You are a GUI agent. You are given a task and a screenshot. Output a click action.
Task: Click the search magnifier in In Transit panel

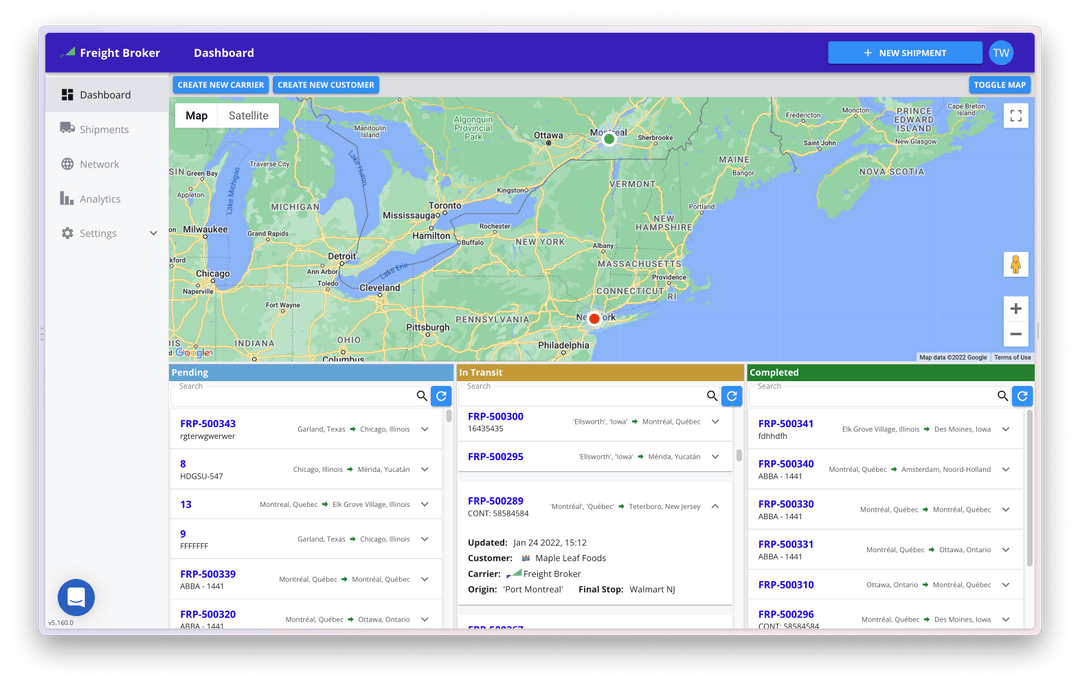pos(711,396)
